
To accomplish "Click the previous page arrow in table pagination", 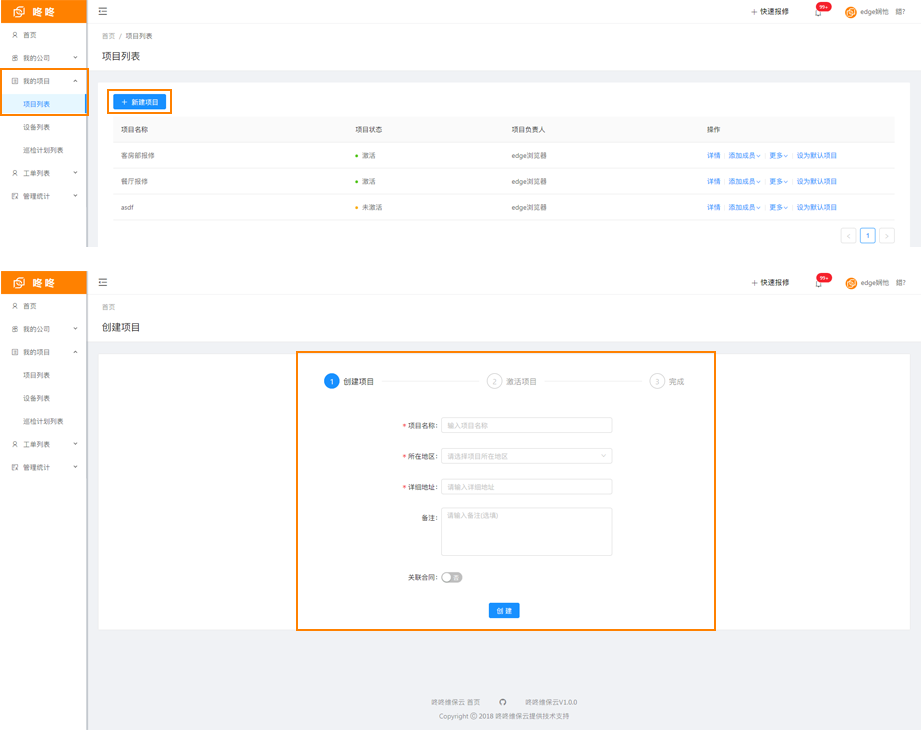I will point(849,236).
